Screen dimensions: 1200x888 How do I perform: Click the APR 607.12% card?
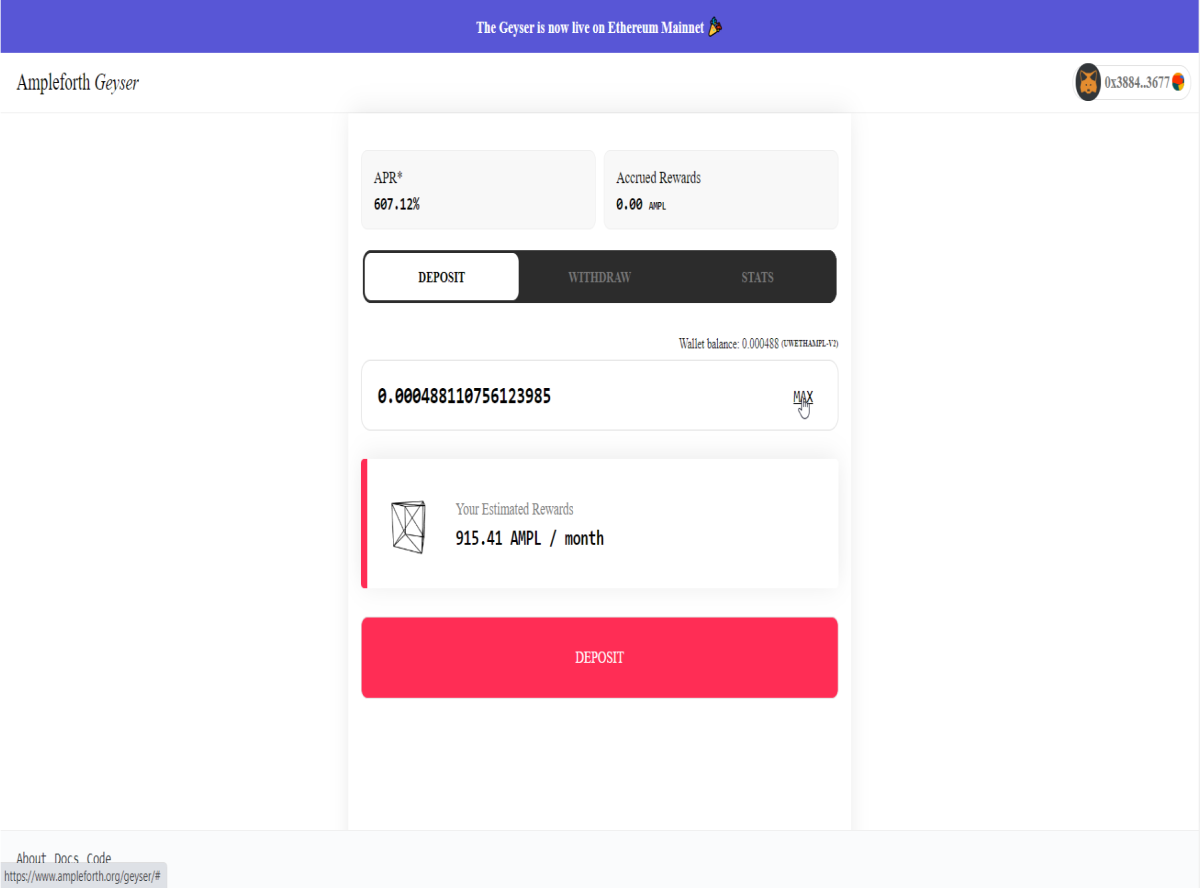click(x=478, y=190)
